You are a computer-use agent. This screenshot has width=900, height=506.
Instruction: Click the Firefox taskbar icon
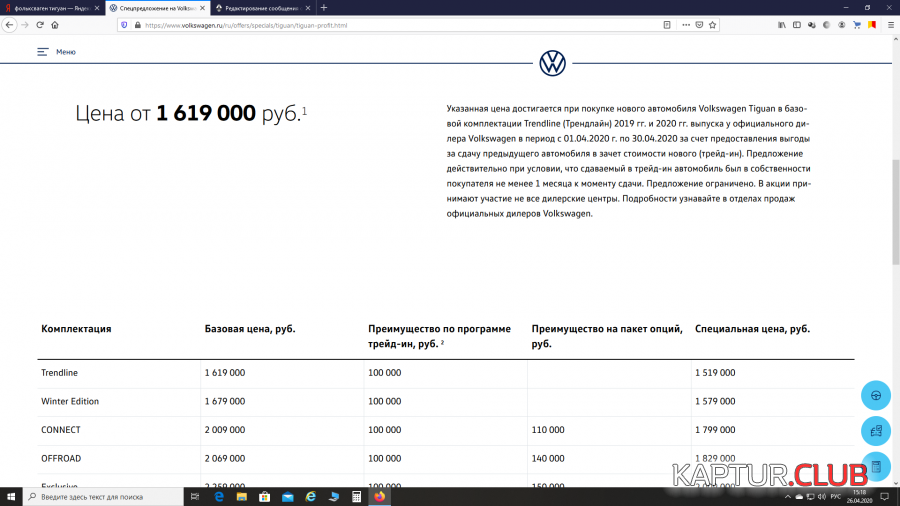(x=379, y=497)
